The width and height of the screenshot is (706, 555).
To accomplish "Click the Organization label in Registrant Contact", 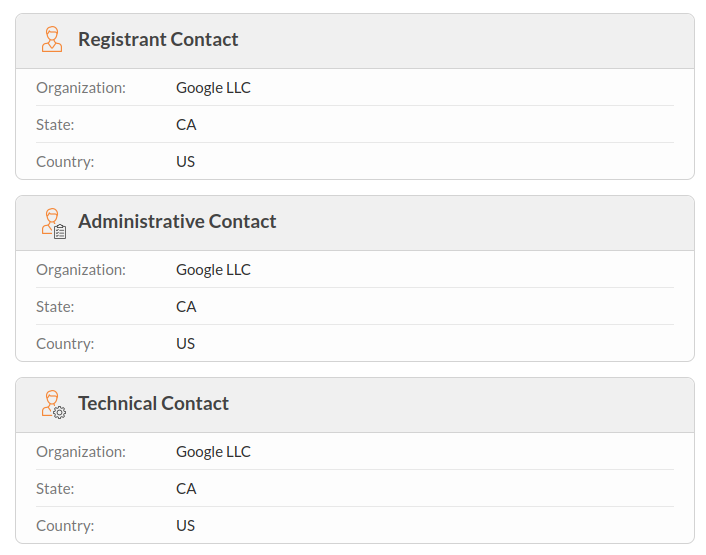I will pos(81,88).
